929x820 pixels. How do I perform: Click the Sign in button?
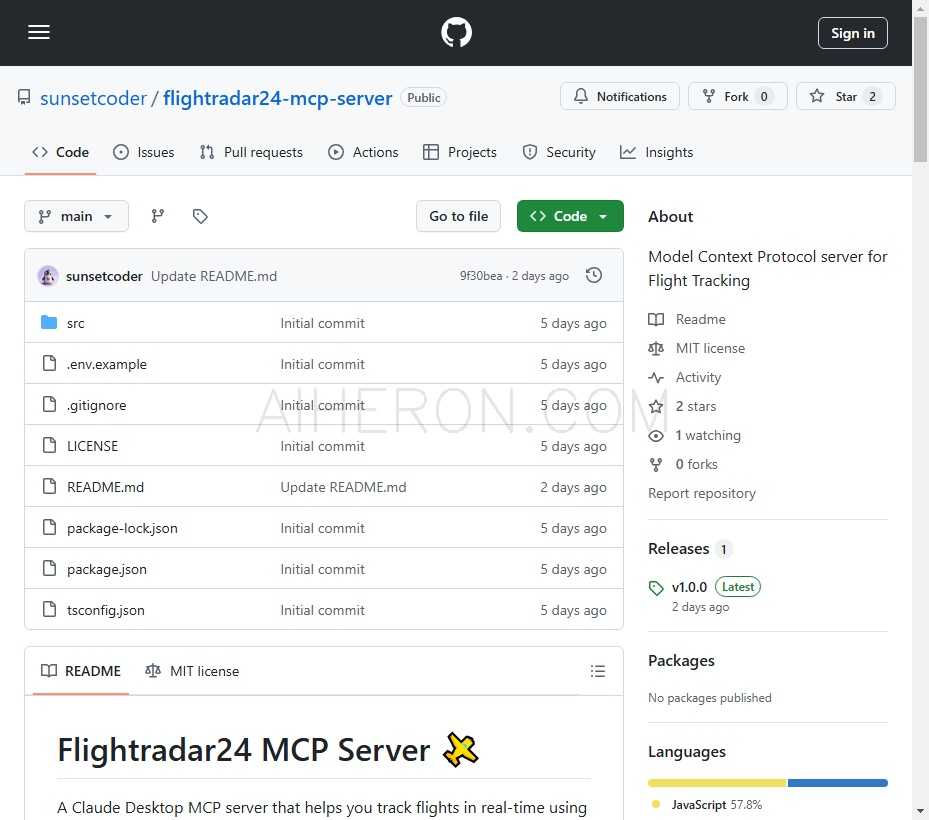853,33
